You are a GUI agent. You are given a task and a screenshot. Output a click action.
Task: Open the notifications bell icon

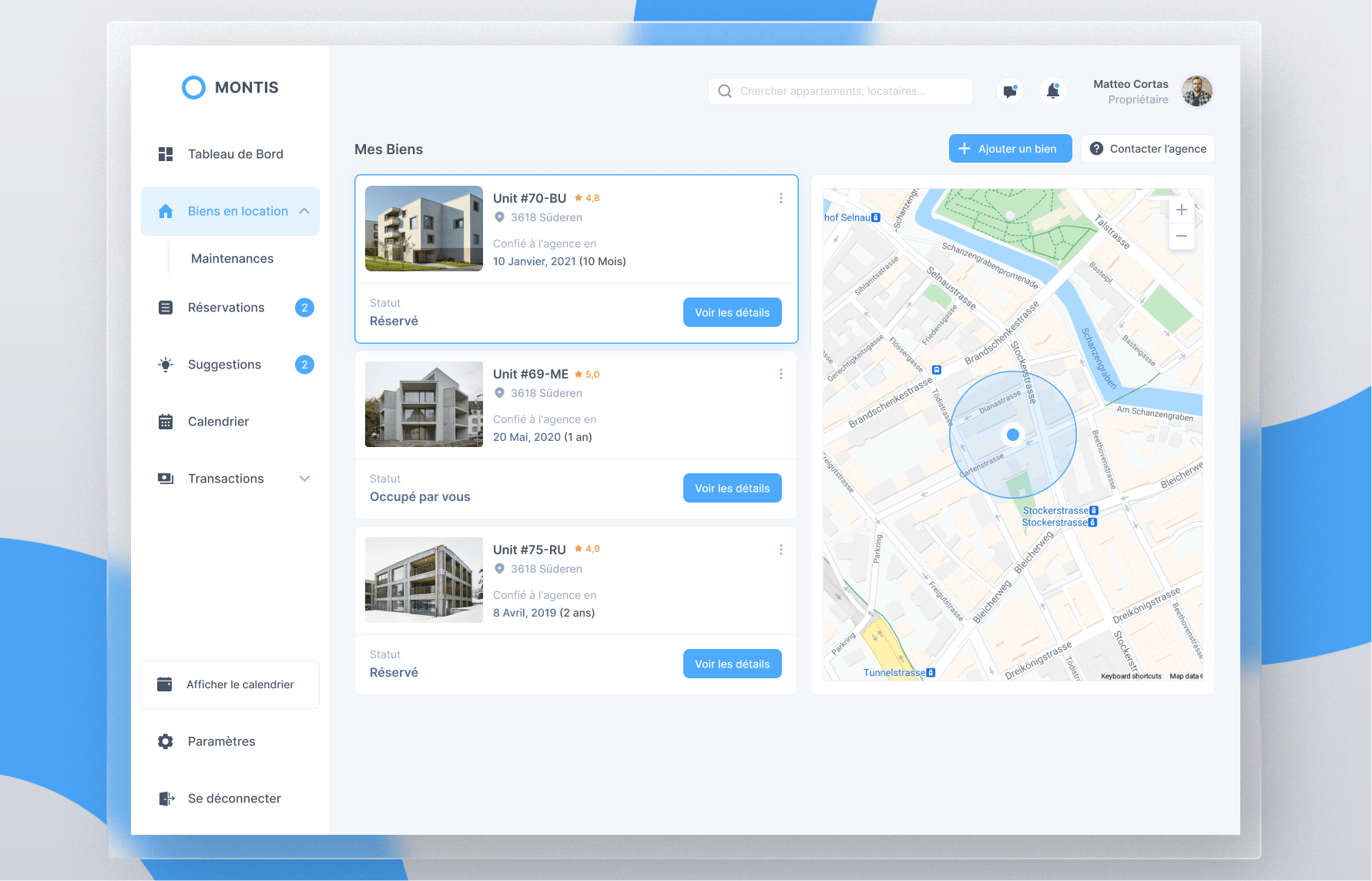(x=1053, y=91)
